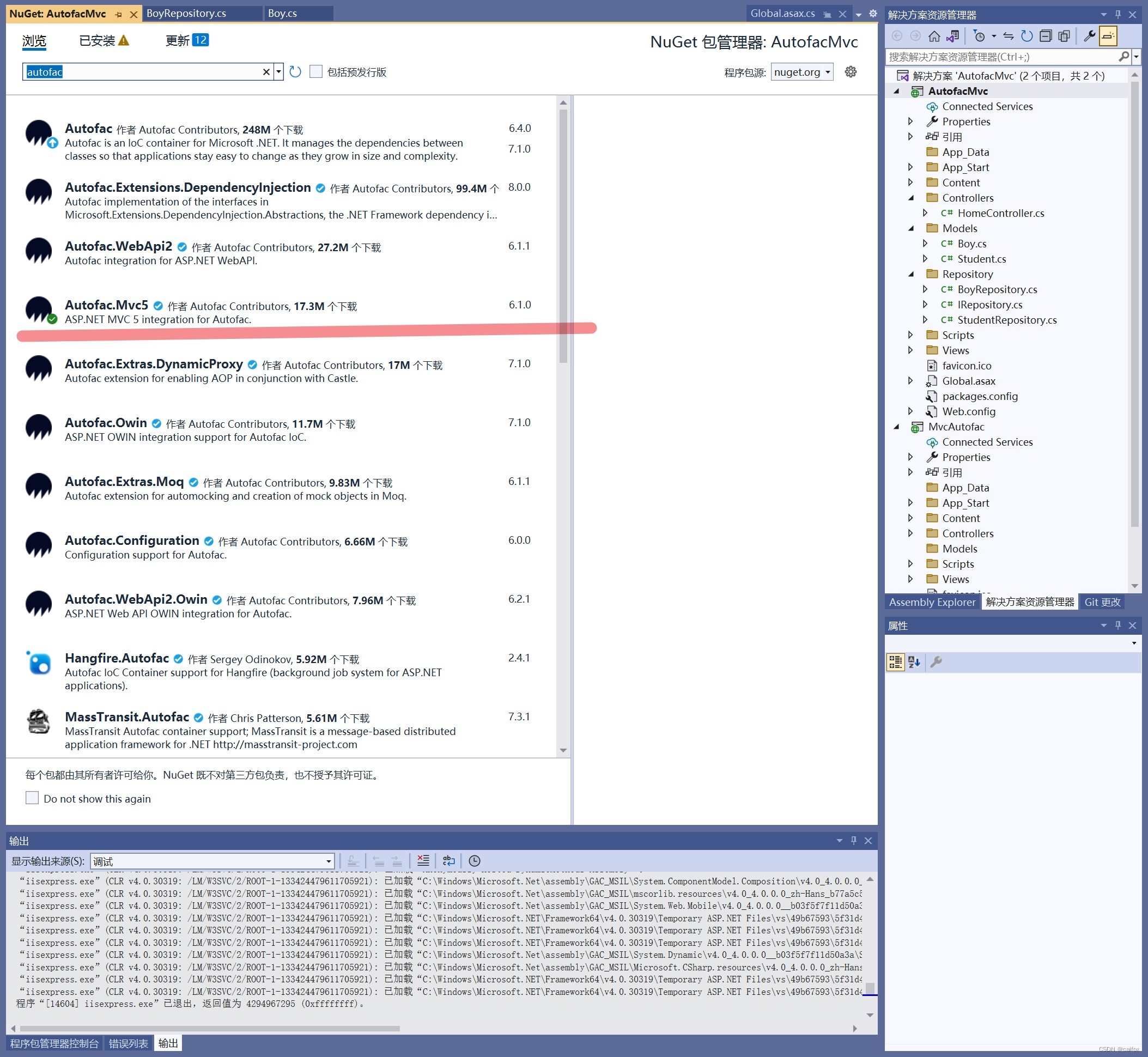Open the nuget.org package source dropdown
Screen dimensions: 1148x1057
point(801,72)
